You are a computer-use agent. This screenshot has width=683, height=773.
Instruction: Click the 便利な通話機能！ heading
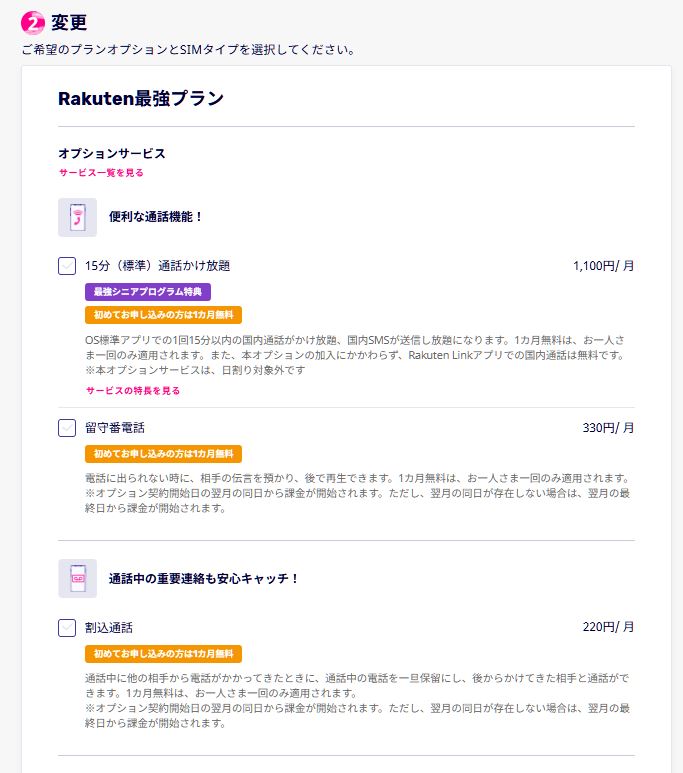click(155, 217)
